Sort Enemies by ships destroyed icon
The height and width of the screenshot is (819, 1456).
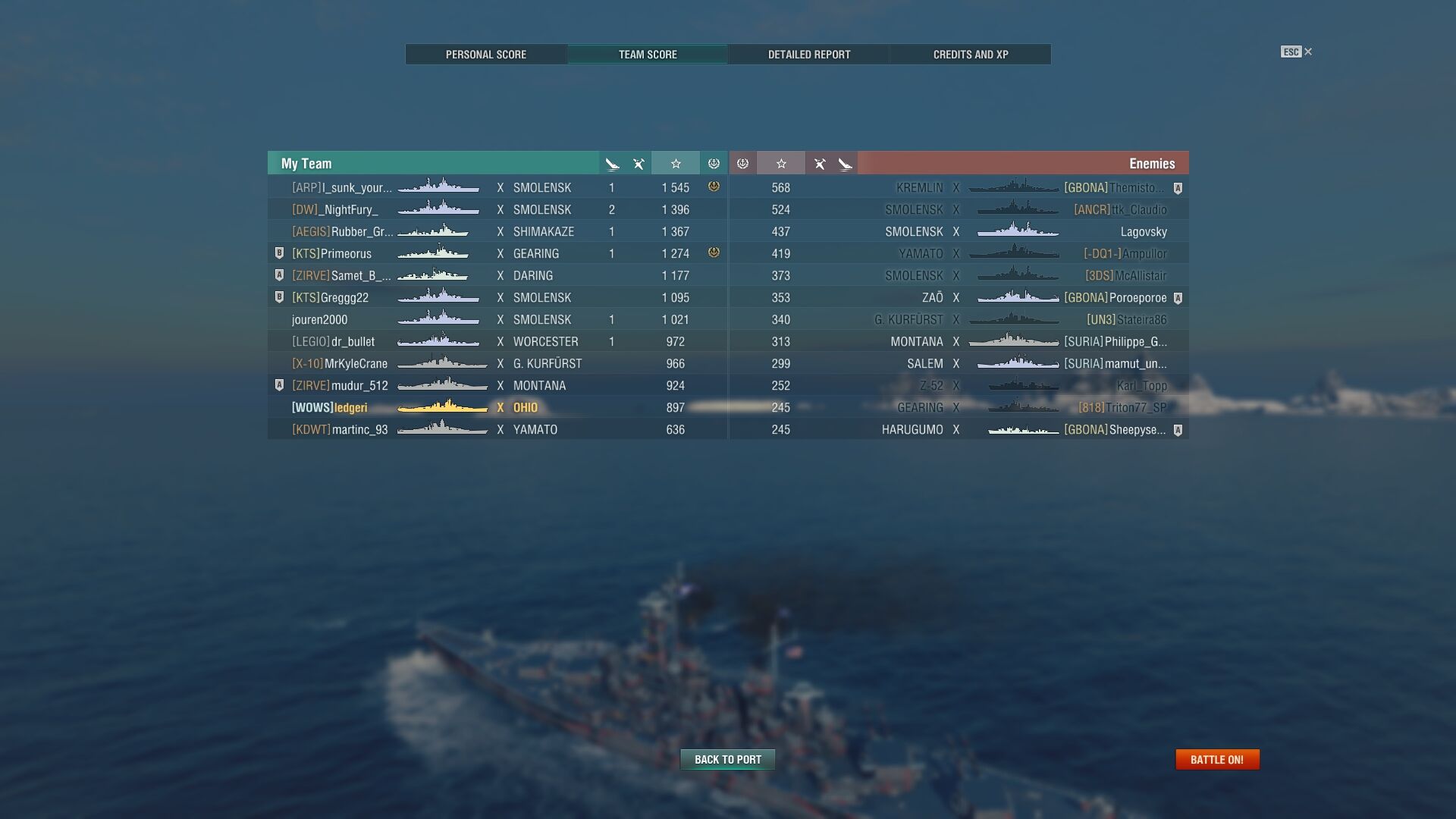(845, 164)
